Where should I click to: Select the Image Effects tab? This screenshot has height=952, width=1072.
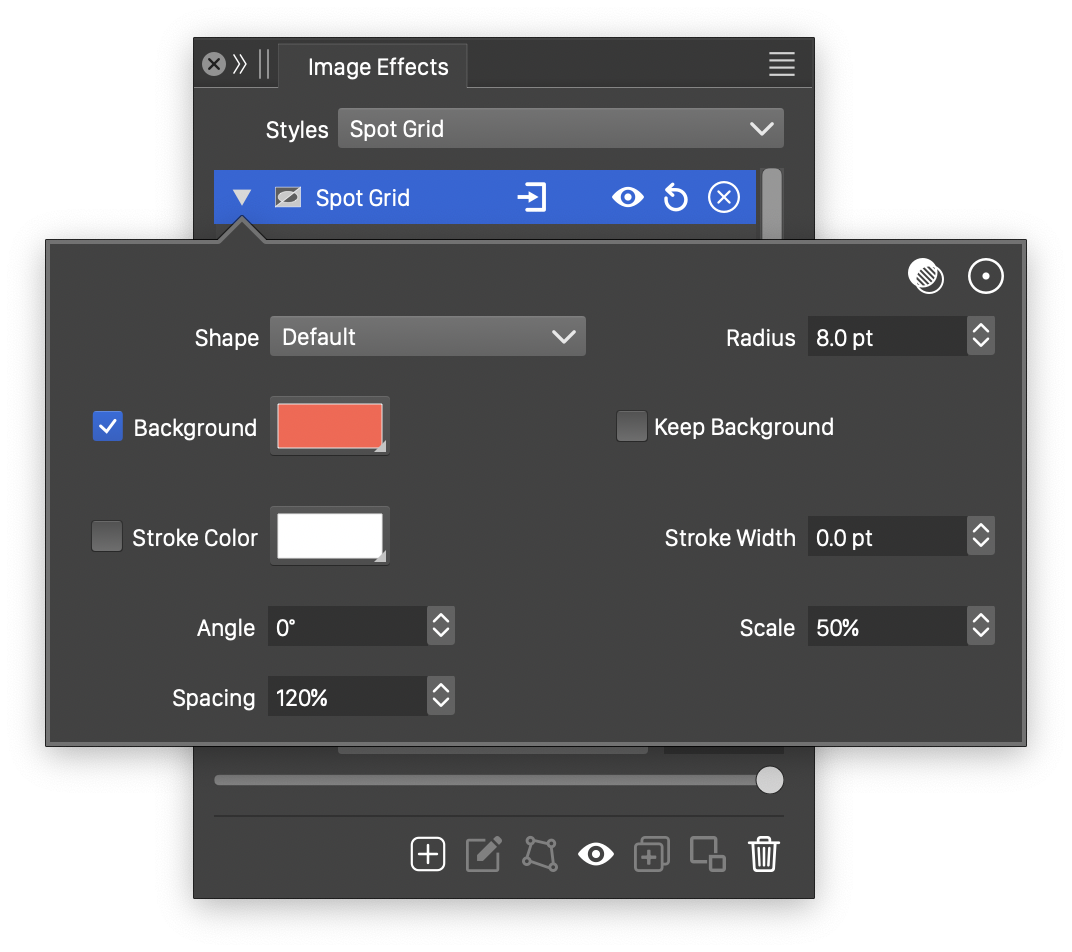pos(377,67)
